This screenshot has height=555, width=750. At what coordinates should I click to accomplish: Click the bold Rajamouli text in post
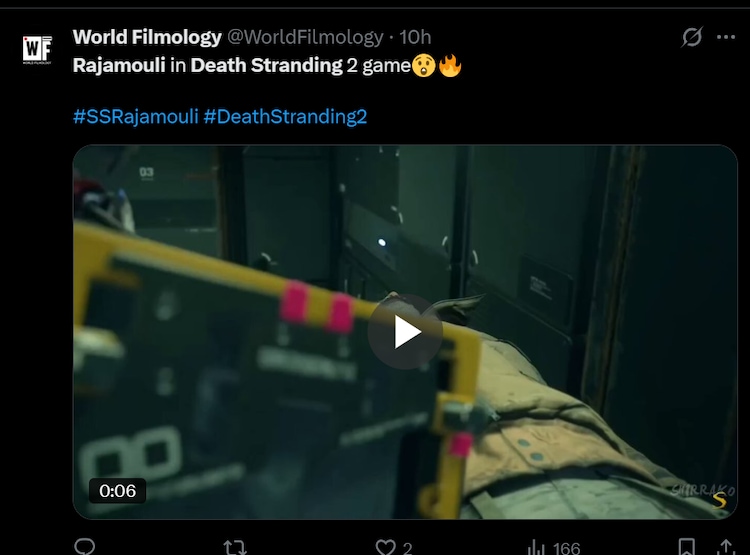pos(119,65)
